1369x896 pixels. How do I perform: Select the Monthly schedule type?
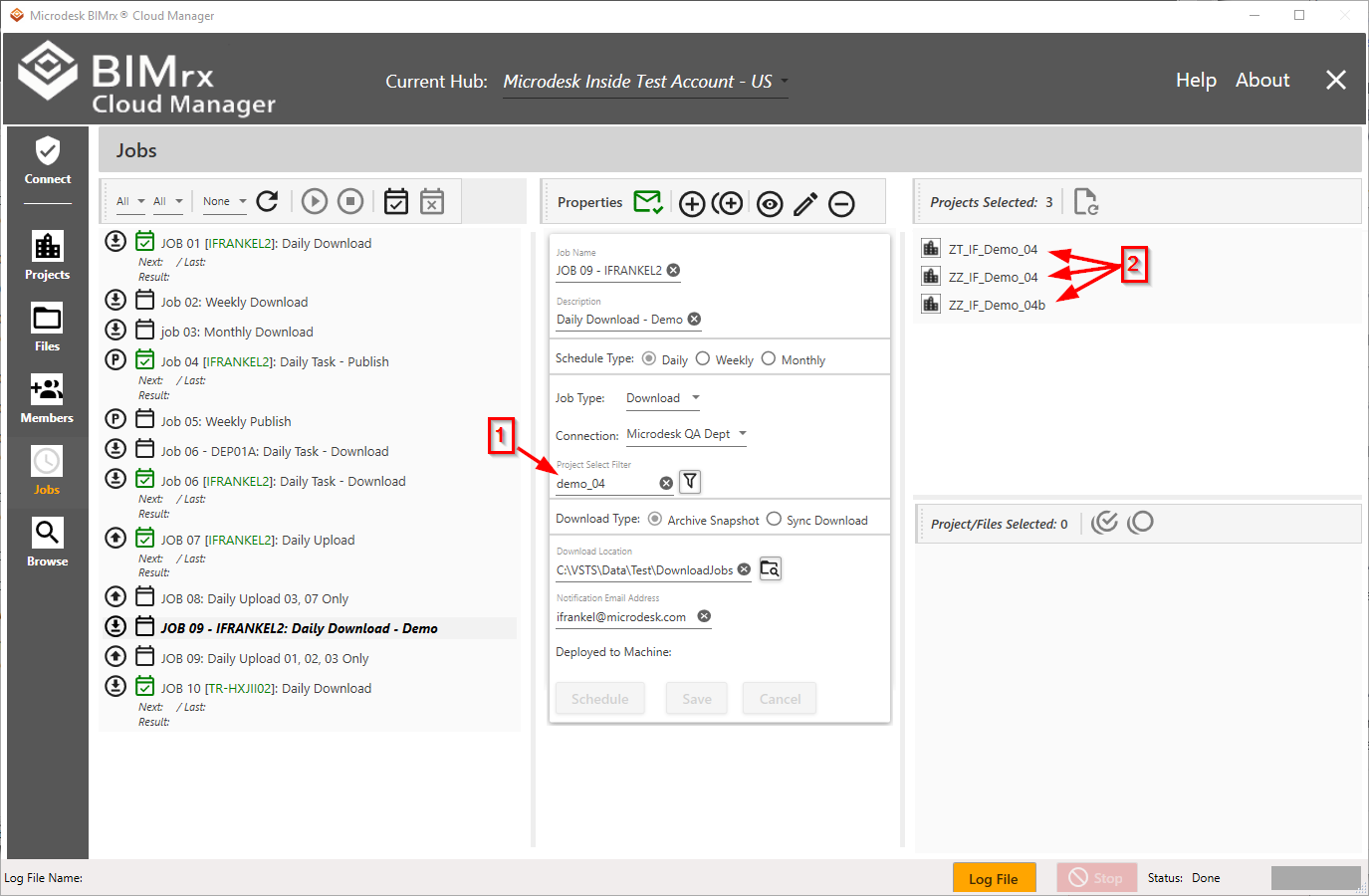tap(769, 359)
